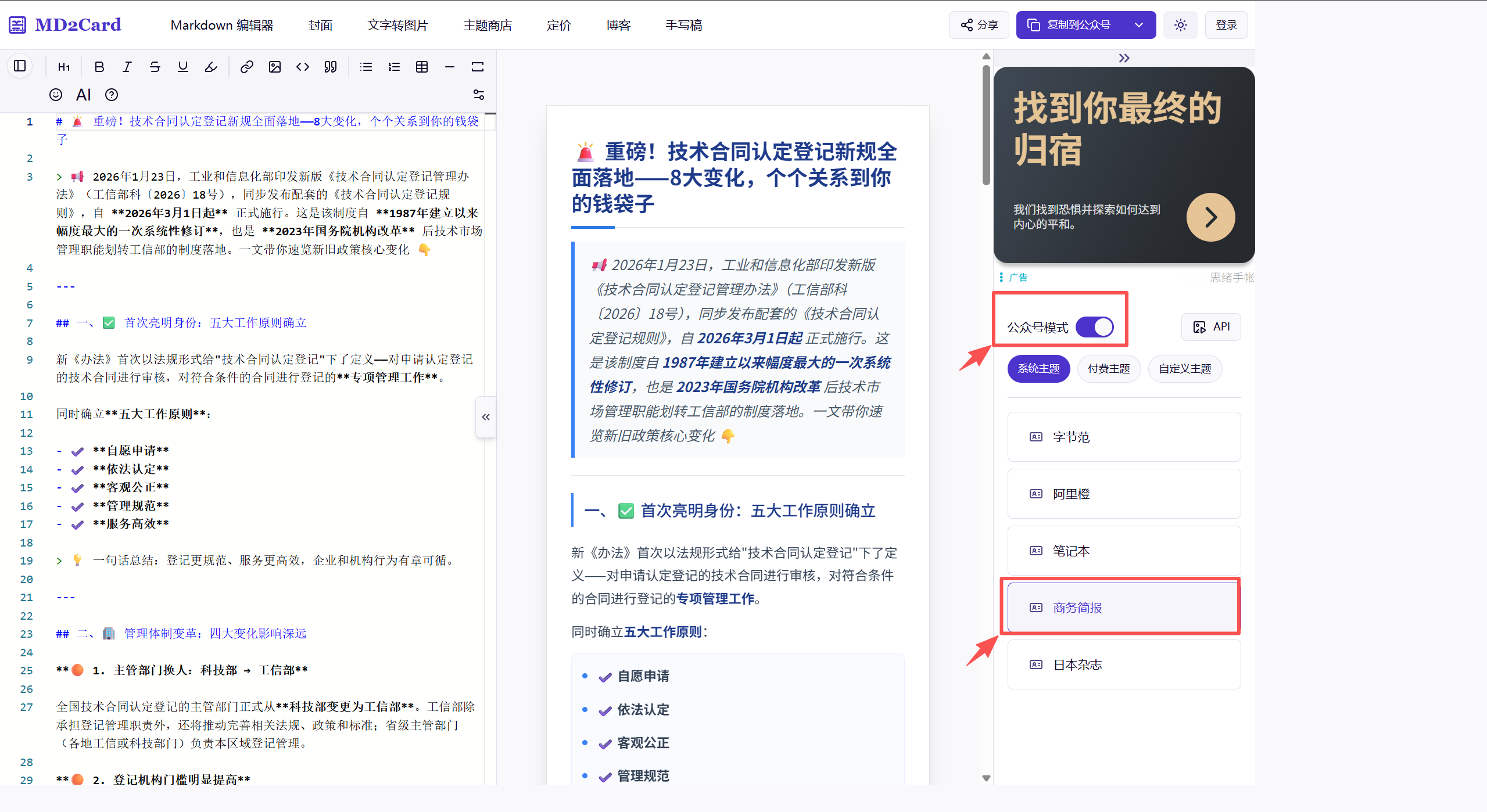
Task: Click the 登录 button
Action: tap(1226, 25)
